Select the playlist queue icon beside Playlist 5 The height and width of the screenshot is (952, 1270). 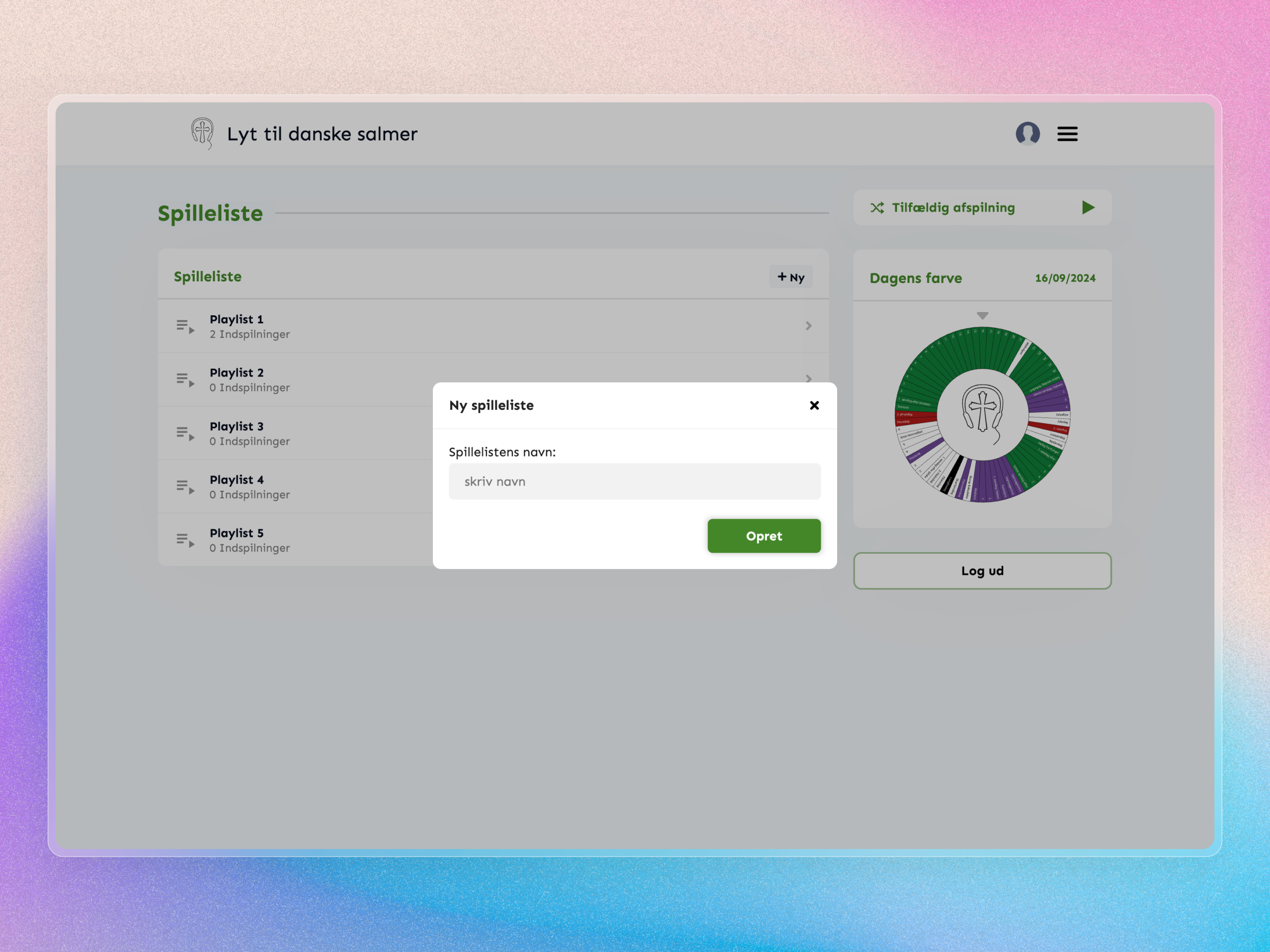click(185, 539)
